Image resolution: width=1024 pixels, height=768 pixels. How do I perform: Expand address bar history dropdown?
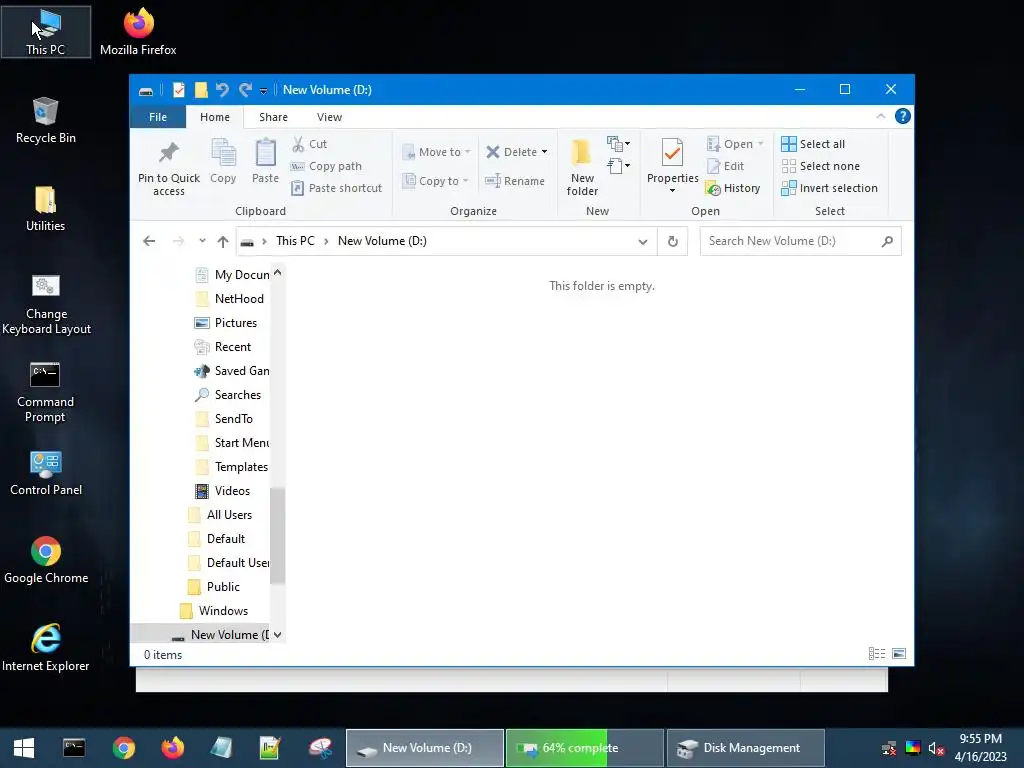(x=643, y=242)
